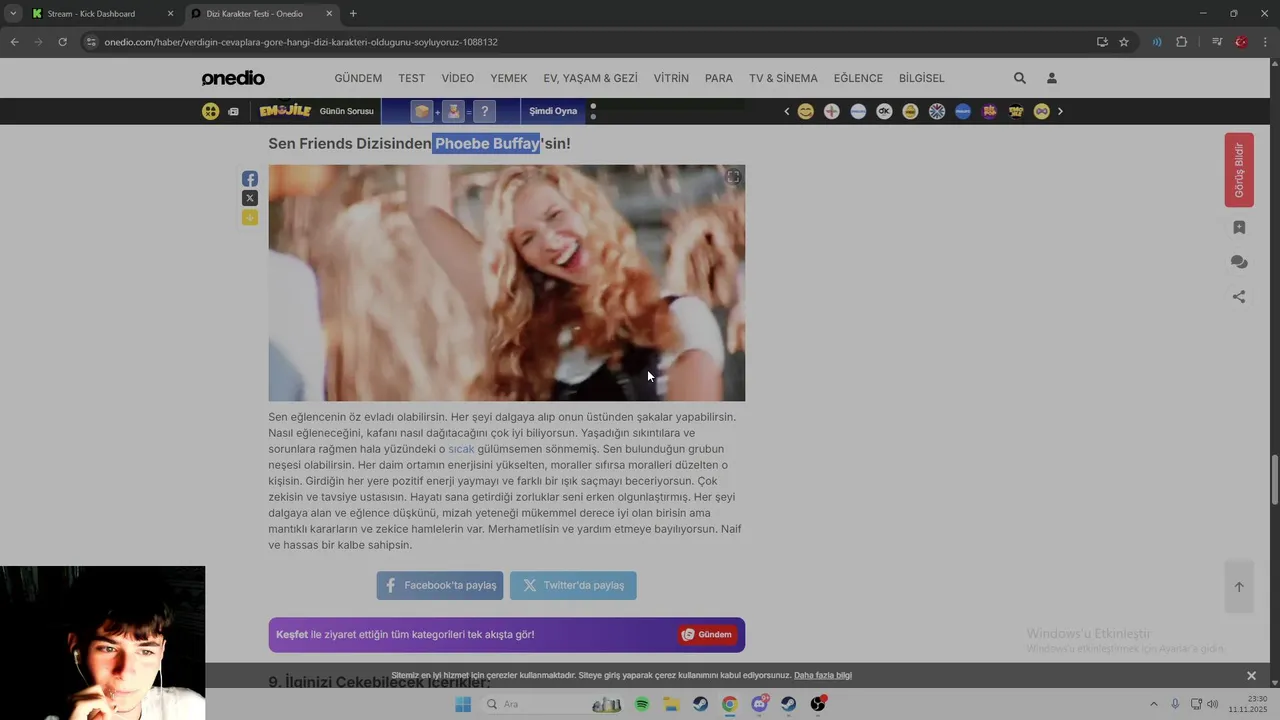
Task: Open the site search magnifier
Action: click(x=1020, y=78)
